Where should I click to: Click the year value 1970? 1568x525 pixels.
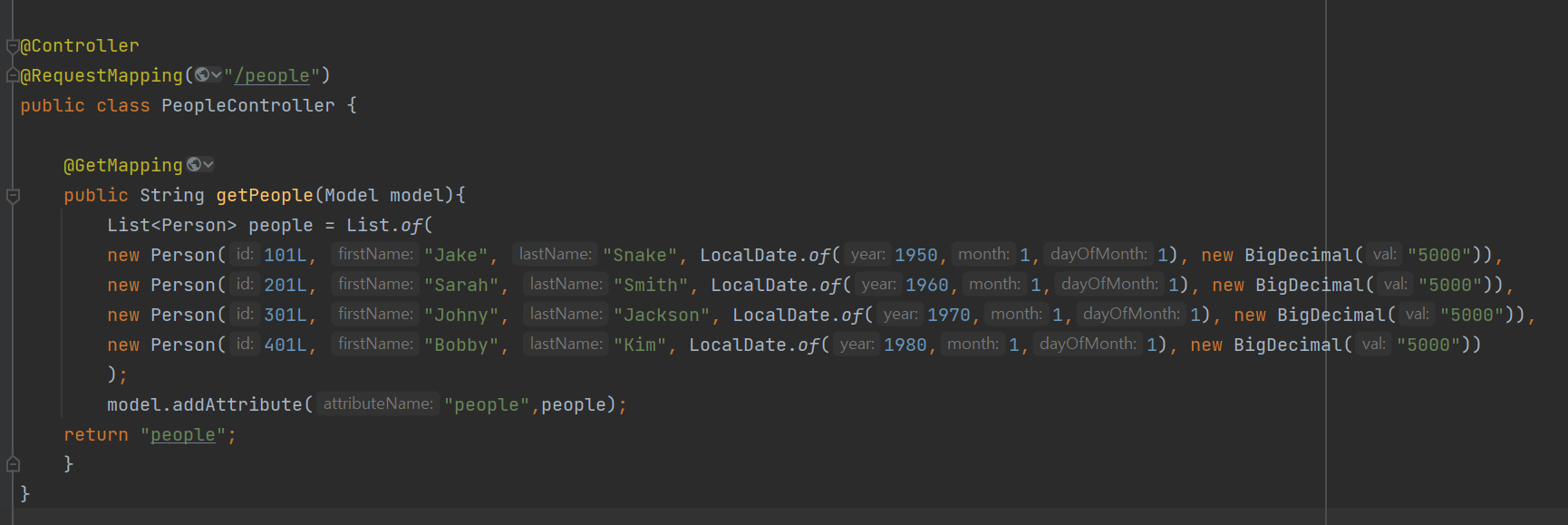949,315
